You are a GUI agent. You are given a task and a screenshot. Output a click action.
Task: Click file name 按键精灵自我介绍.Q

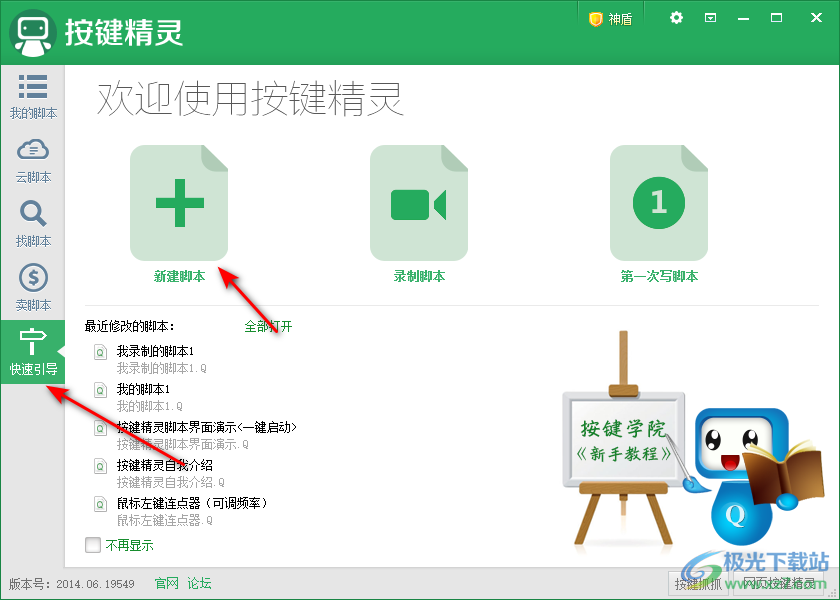click(171, 482)
